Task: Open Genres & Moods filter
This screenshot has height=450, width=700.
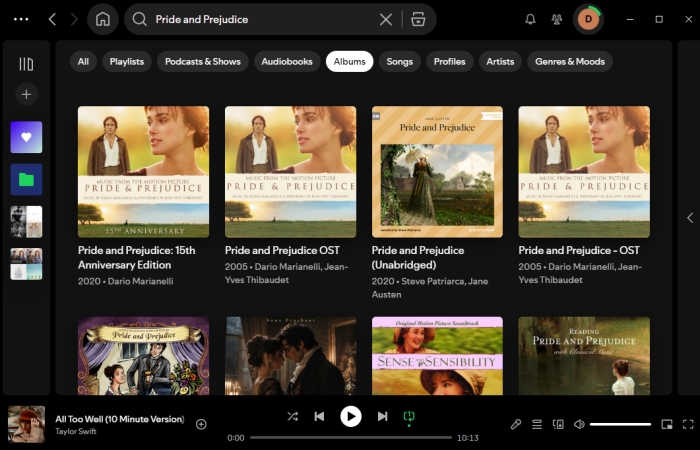Action: point(570,62)
